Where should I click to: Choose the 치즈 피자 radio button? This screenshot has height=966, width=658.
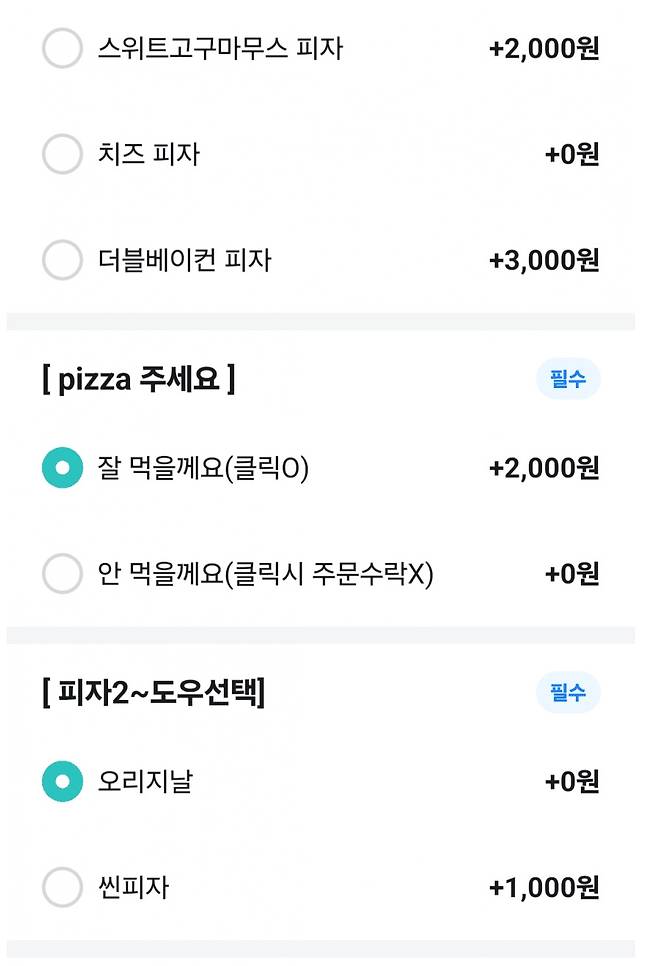tap(62, 154)
